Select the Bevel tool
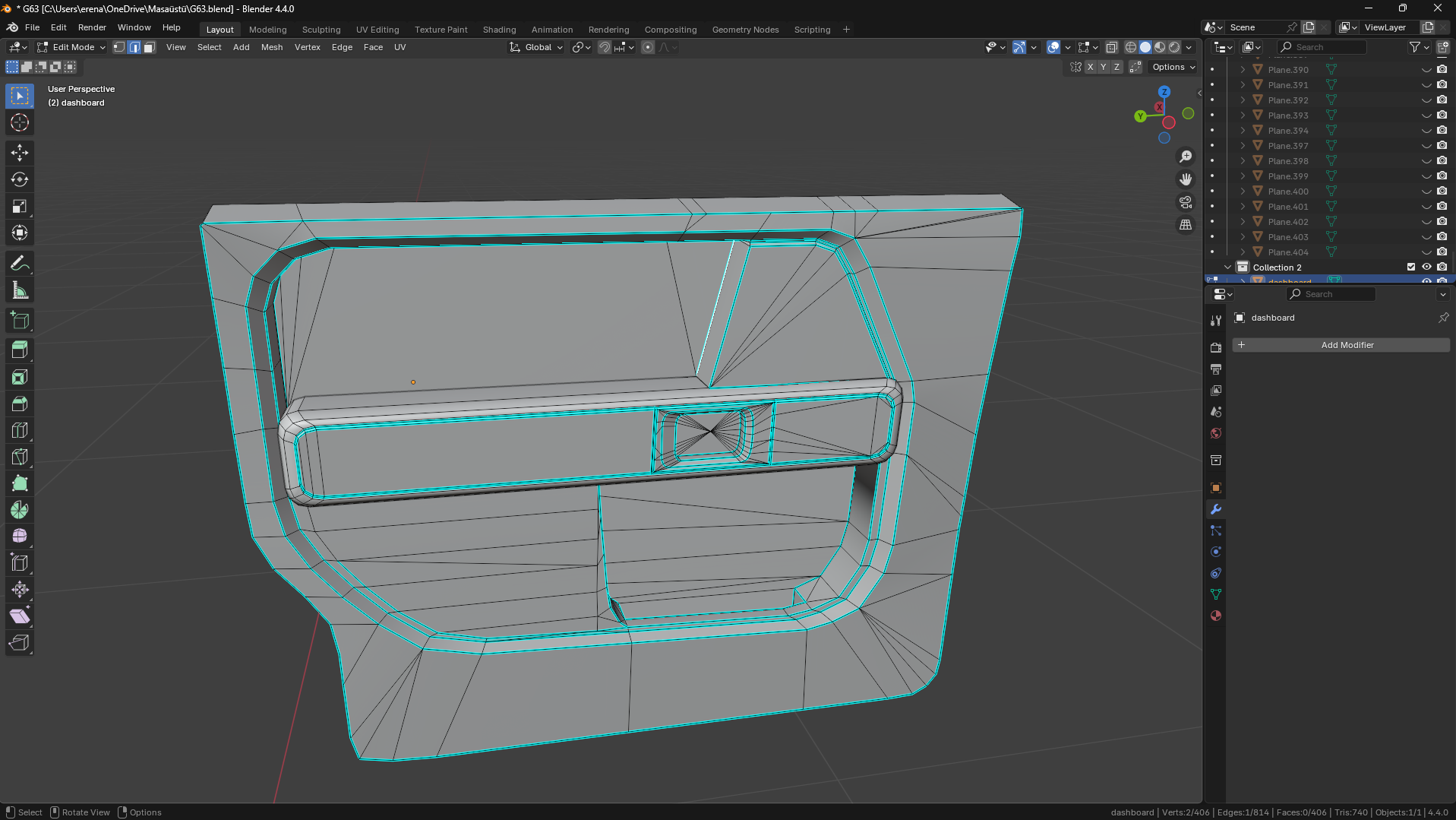 20,404
